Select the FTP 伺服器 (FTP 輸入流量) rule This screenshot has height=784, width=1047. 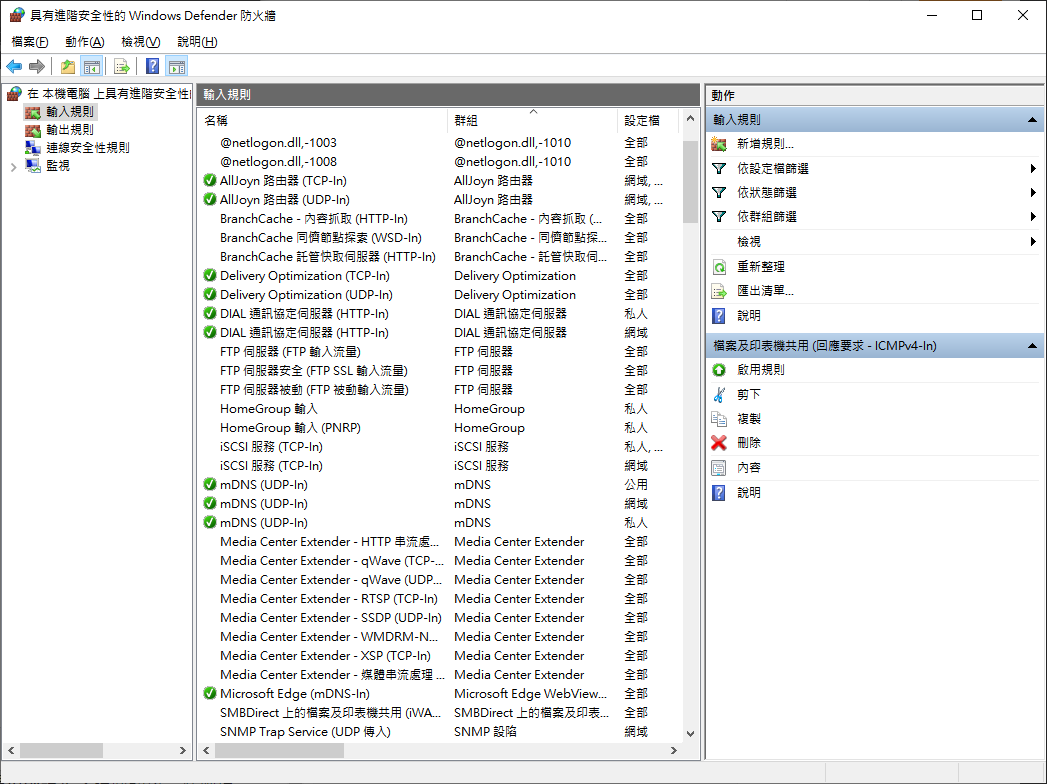290,351
